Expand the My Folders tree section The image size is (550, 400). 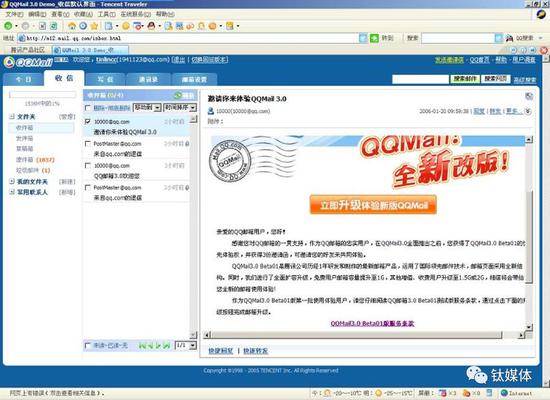tap(12, 181)
